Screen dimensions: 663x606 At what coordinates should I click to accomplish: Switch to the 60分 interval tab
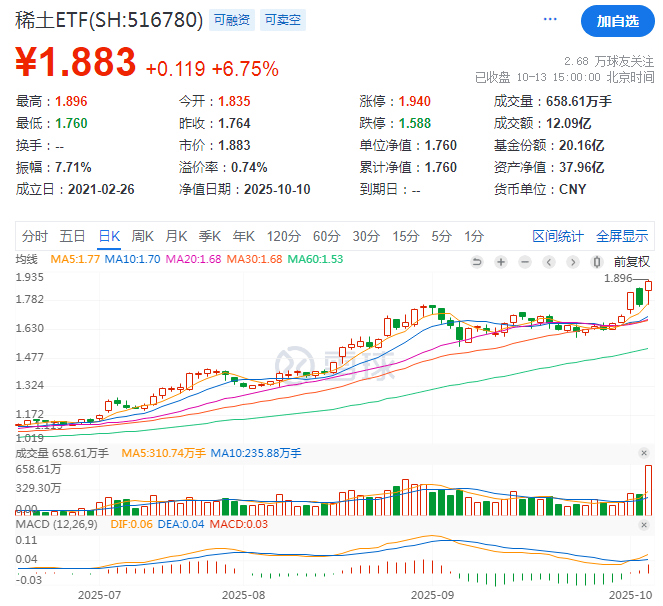pos(326,236)
